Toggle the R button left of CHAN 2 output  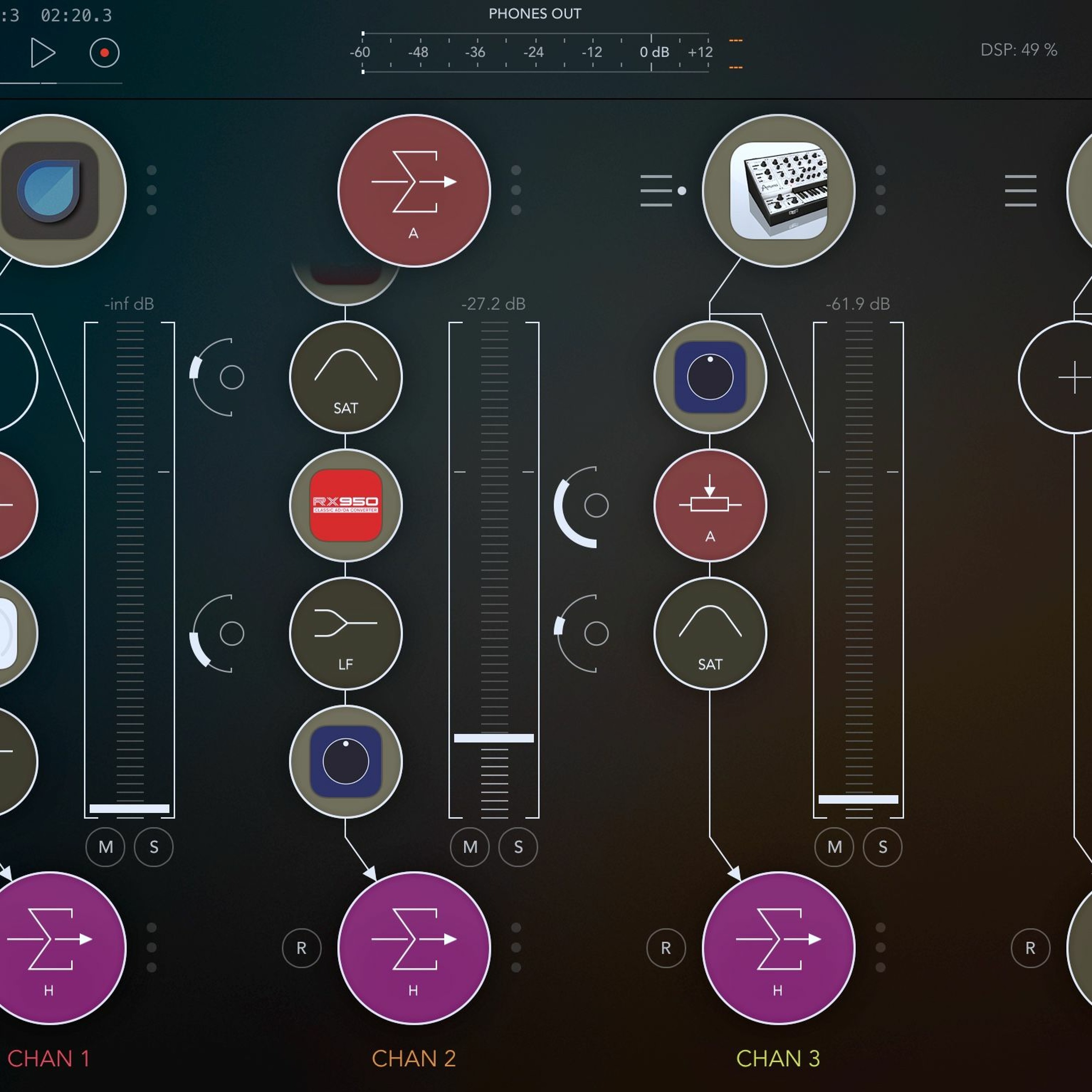[x=301, y=948]
